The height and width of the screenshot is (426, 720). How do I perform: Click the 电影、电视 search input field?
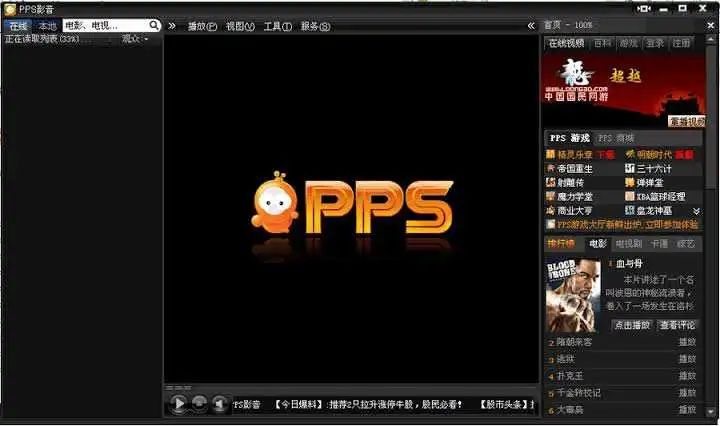click(106, 25)
